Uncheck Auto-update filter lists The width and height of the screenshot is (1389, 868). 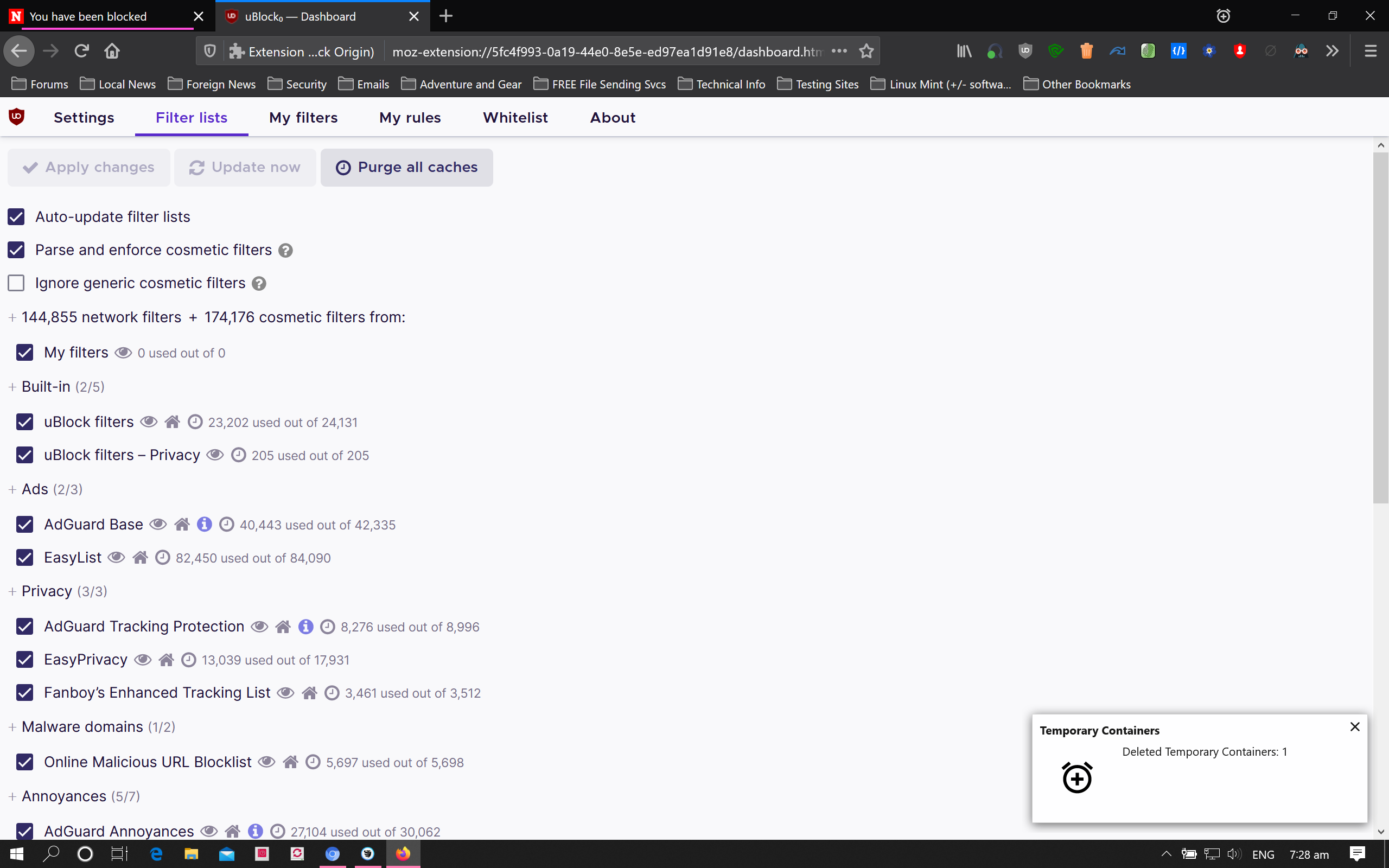16,216
